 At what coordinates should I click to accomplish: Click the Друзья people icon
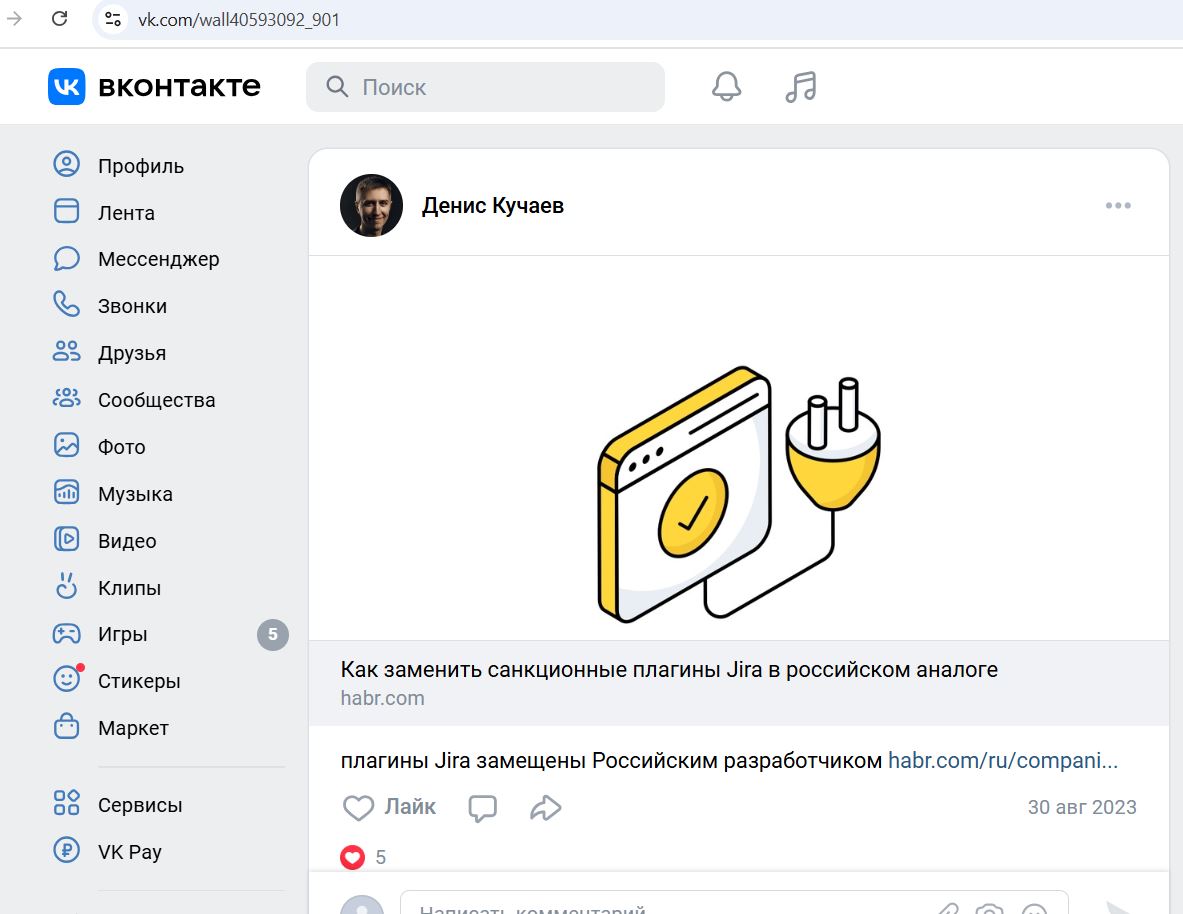(66, 352)
